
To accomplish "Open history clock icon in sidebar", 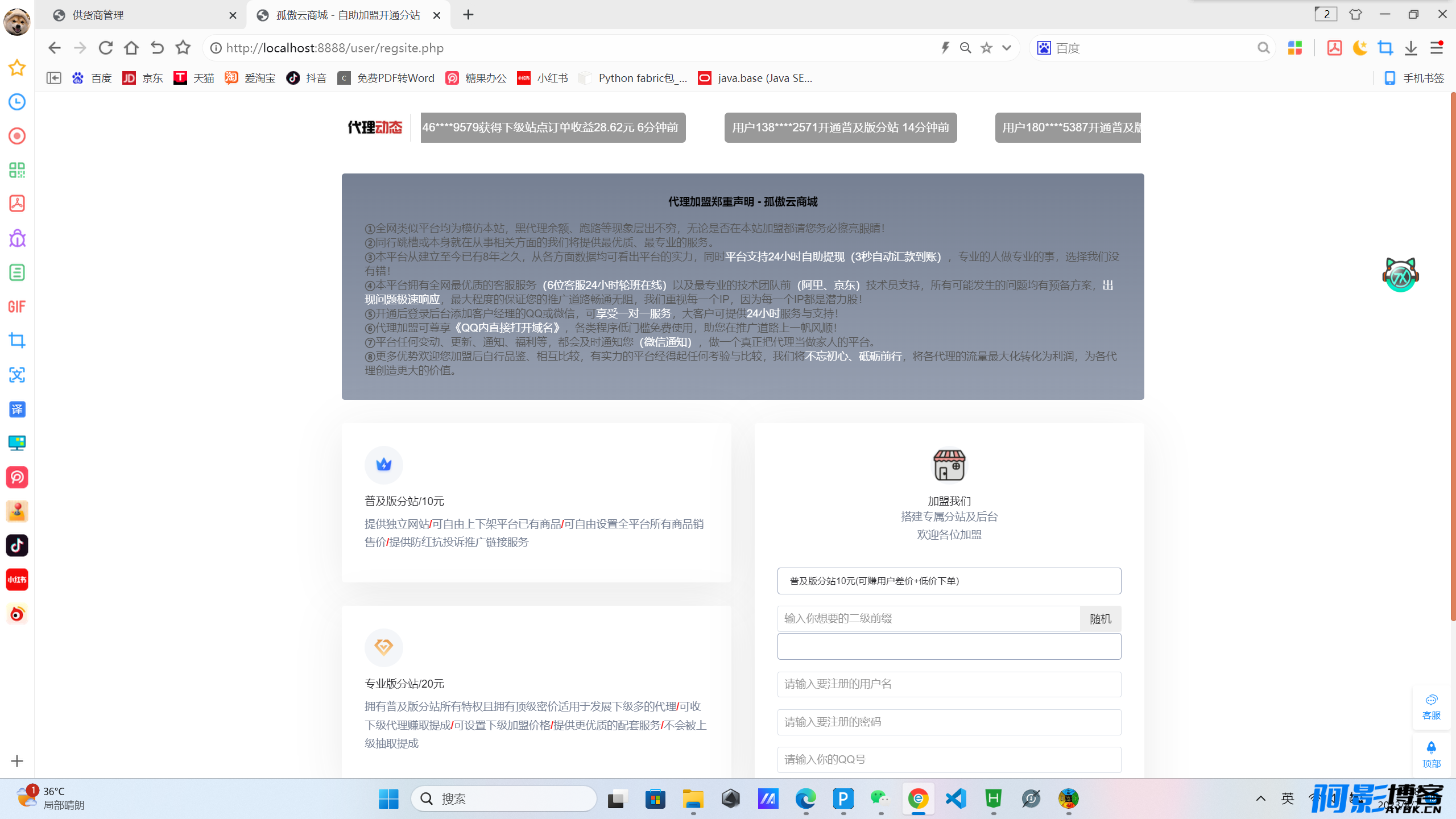I will pos(17,102).
